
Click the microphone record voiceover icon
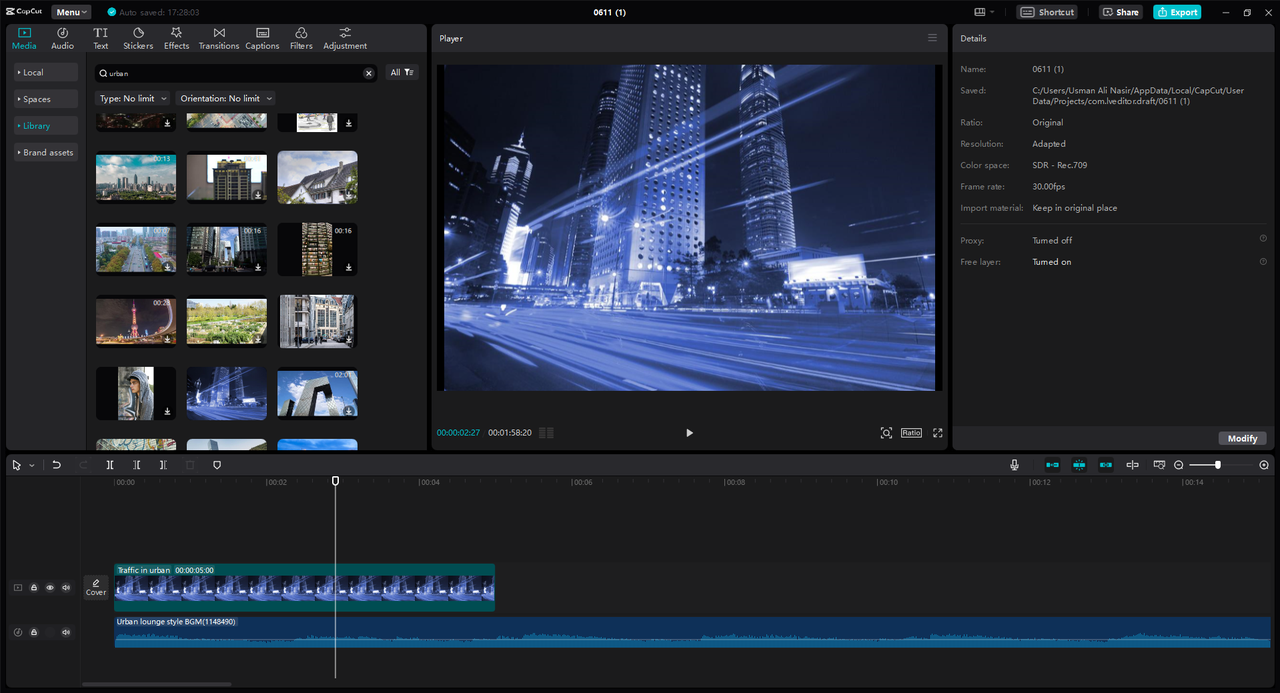(1014, 465)
